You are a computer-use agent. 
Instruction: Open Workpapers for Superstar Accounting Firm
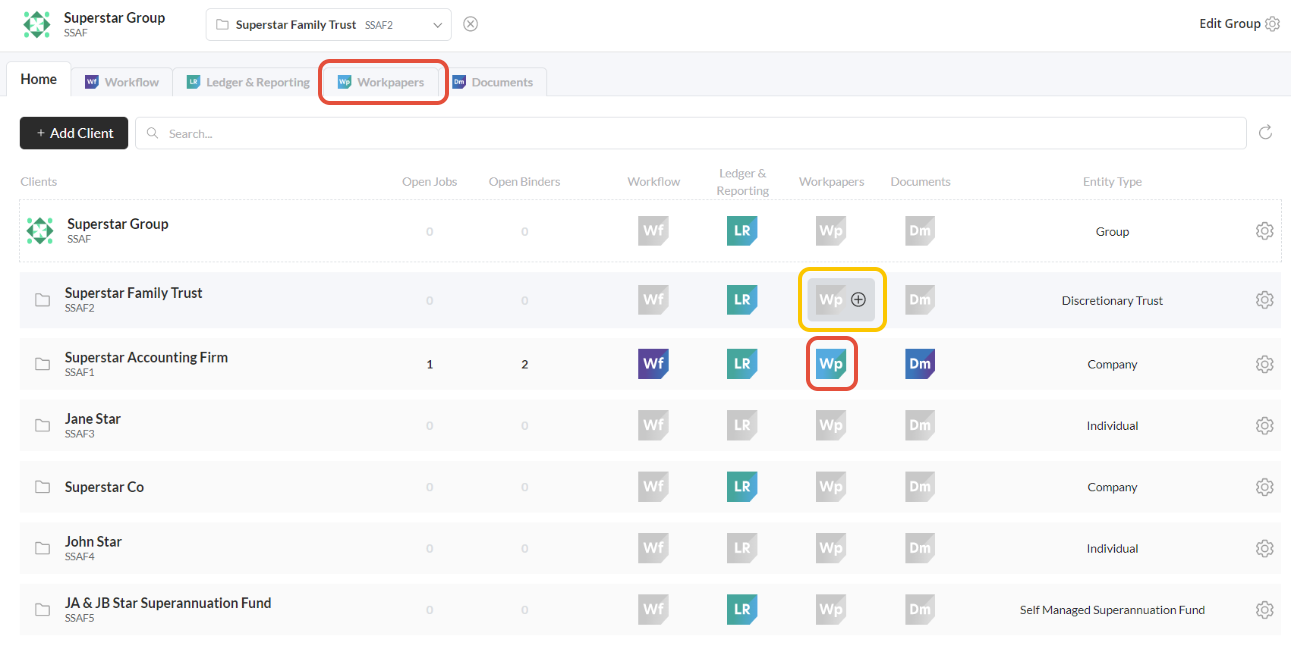coord(831,363)
